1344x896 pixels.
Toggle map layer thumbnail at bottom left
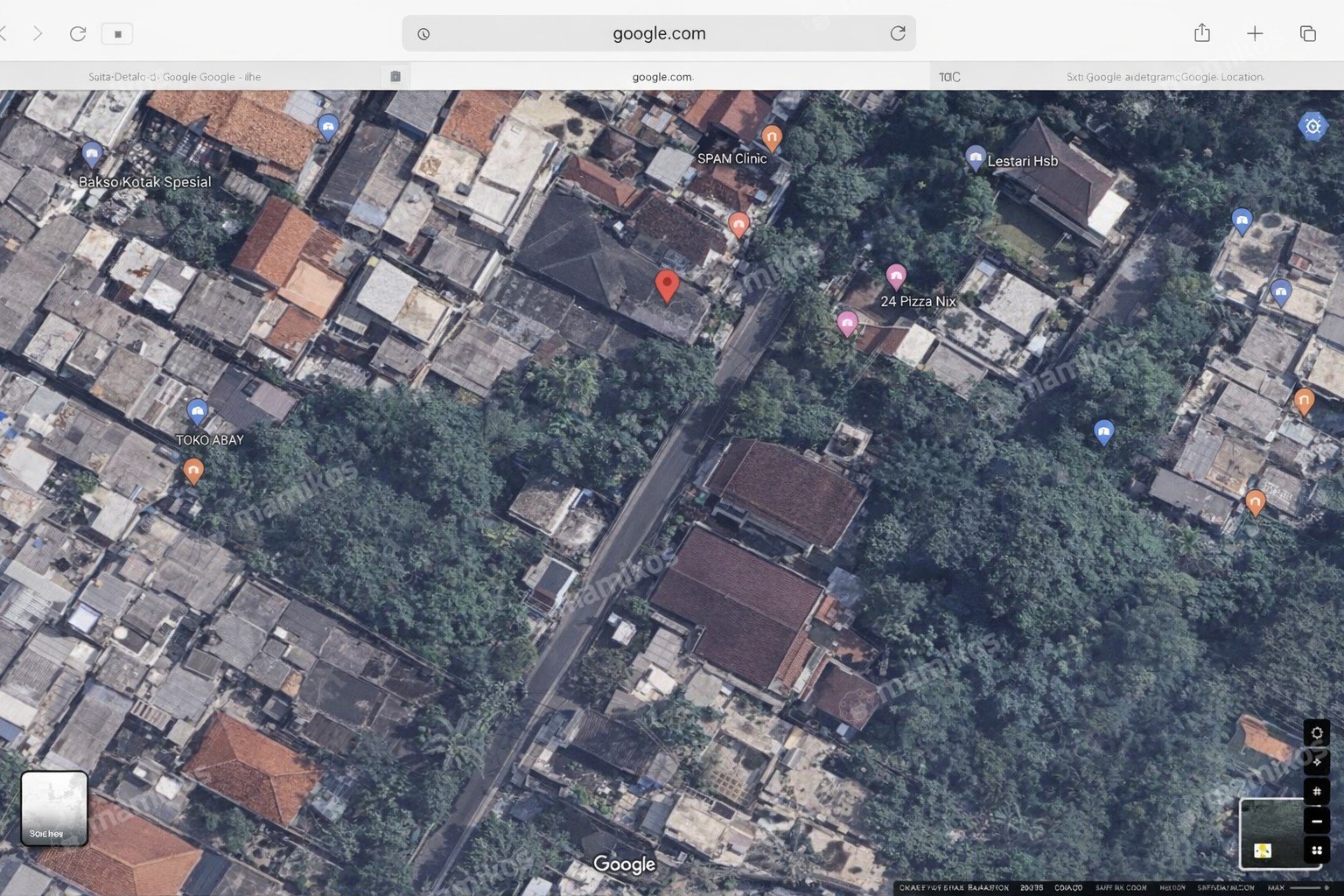[54, 808]
